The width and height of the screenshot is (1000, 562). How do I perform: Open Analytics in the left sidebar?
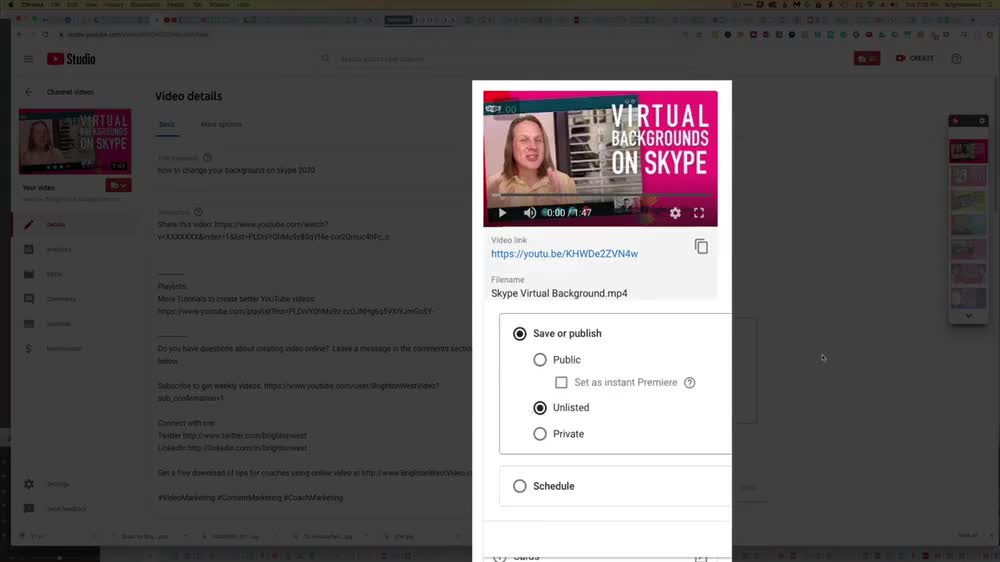(x=59, y=249)
